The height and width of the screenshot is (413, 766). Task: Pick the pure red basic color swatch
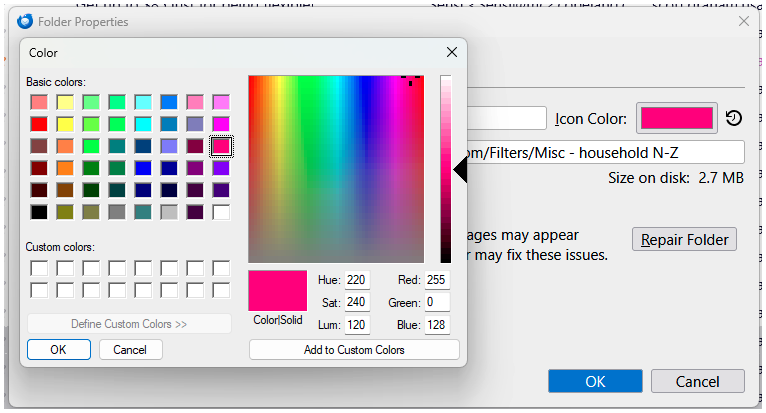click(39, 124)
